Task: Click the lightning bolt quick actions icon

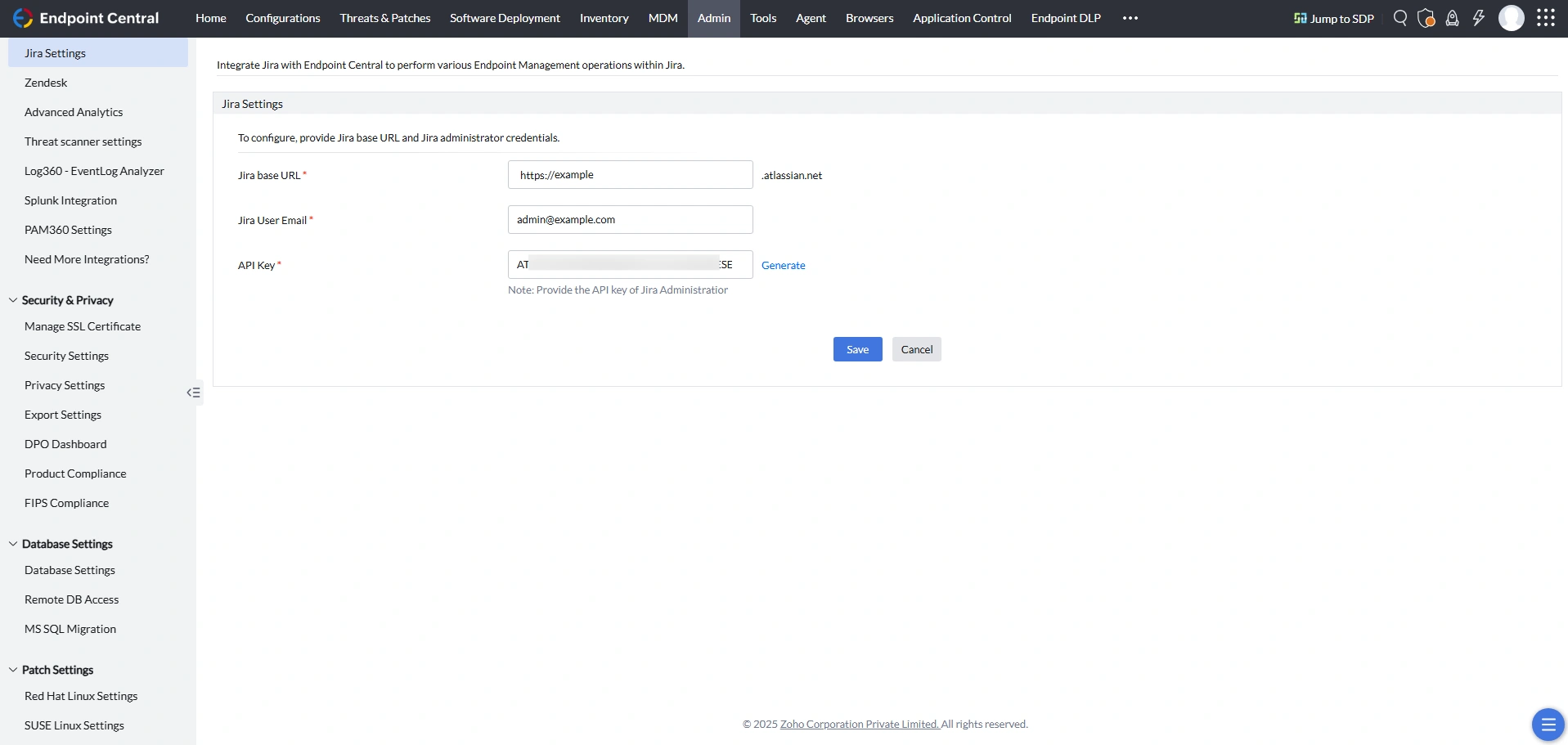Action: (x=1479, y=18)
